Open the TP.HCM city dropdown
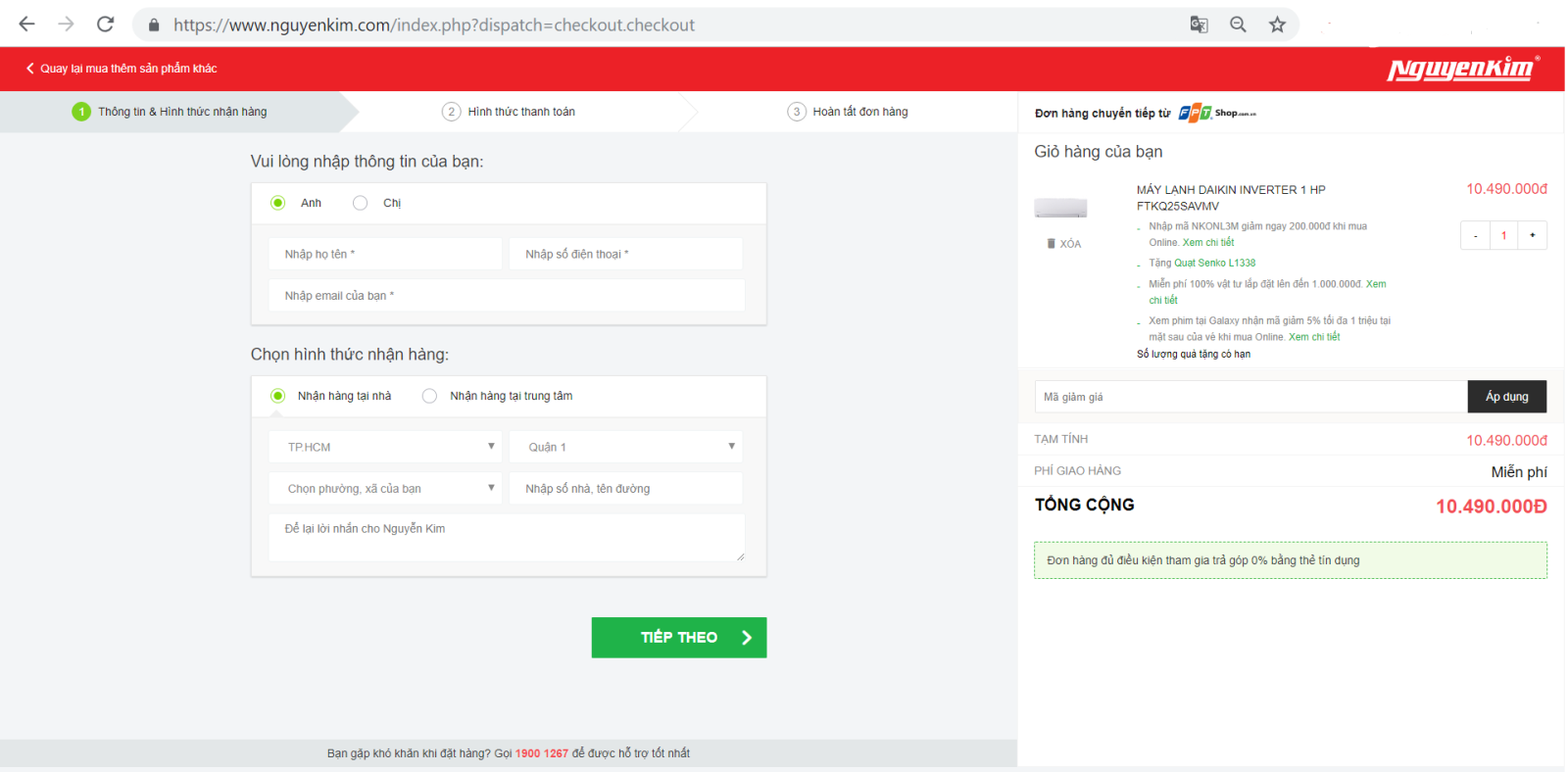 (385, 447)
